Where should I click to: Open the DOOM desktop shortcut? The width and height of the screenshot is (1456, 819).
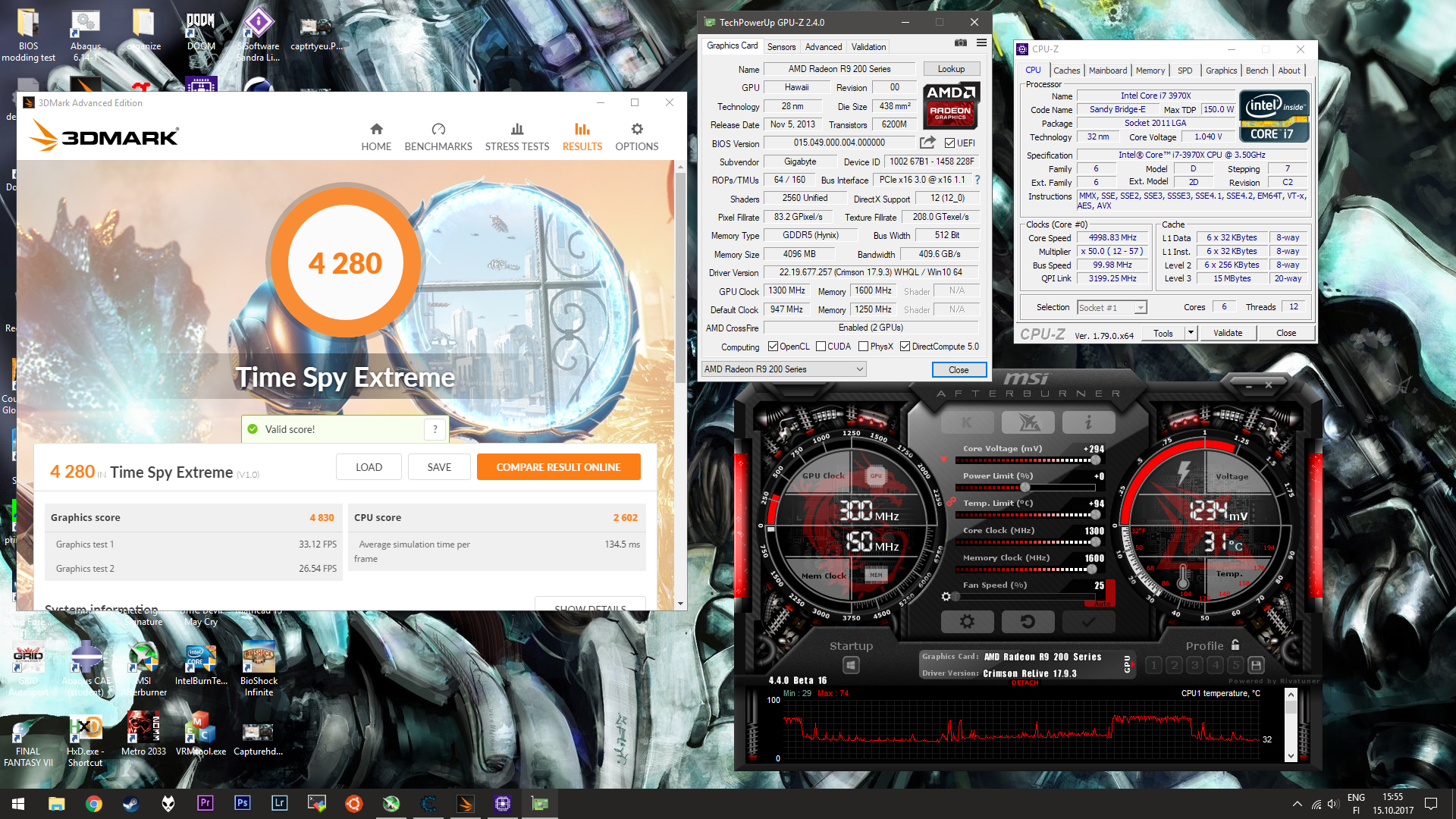tap(201, 30)
